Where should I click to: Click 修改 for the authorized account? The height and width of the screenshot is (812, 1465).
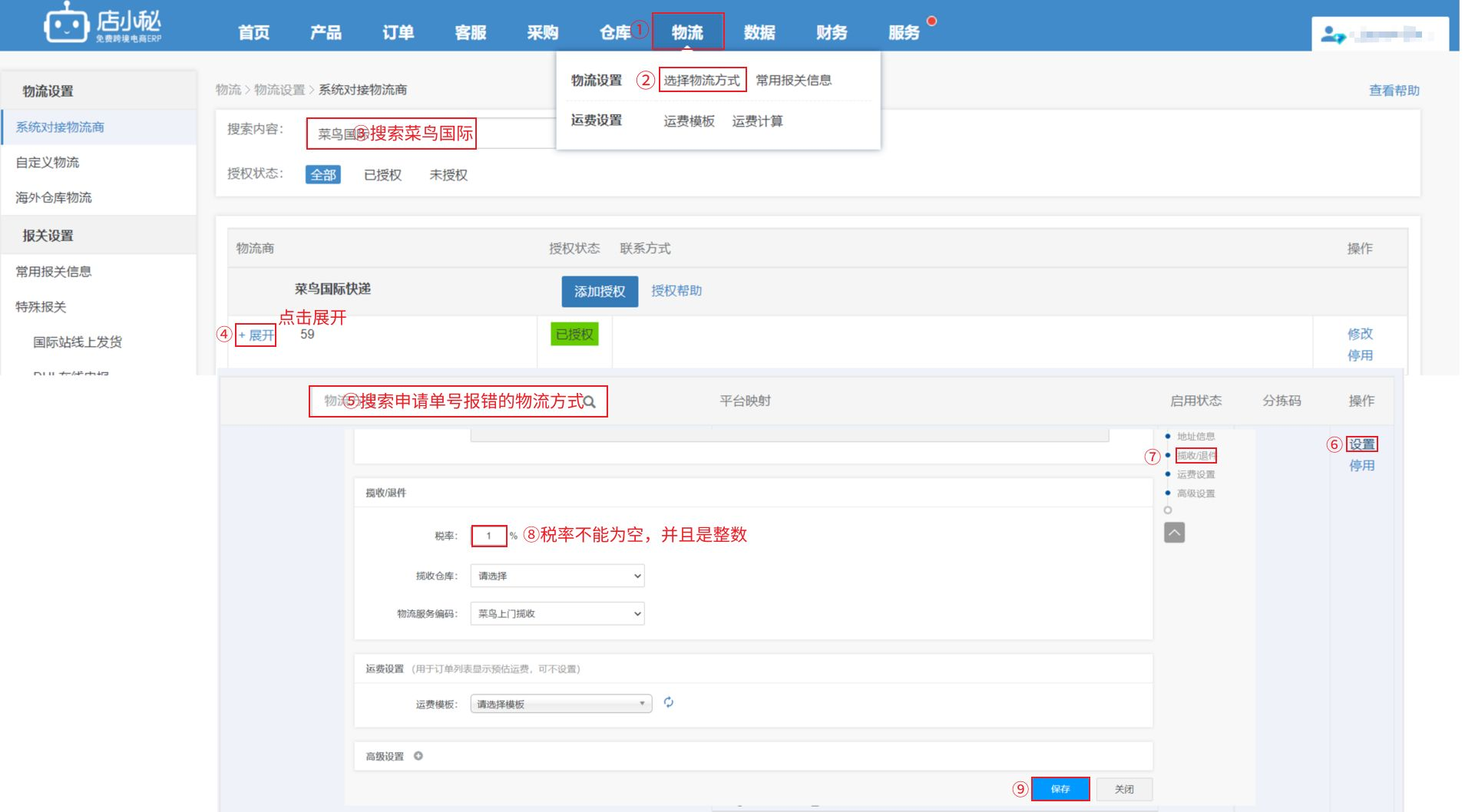(x=1360, y=333)
